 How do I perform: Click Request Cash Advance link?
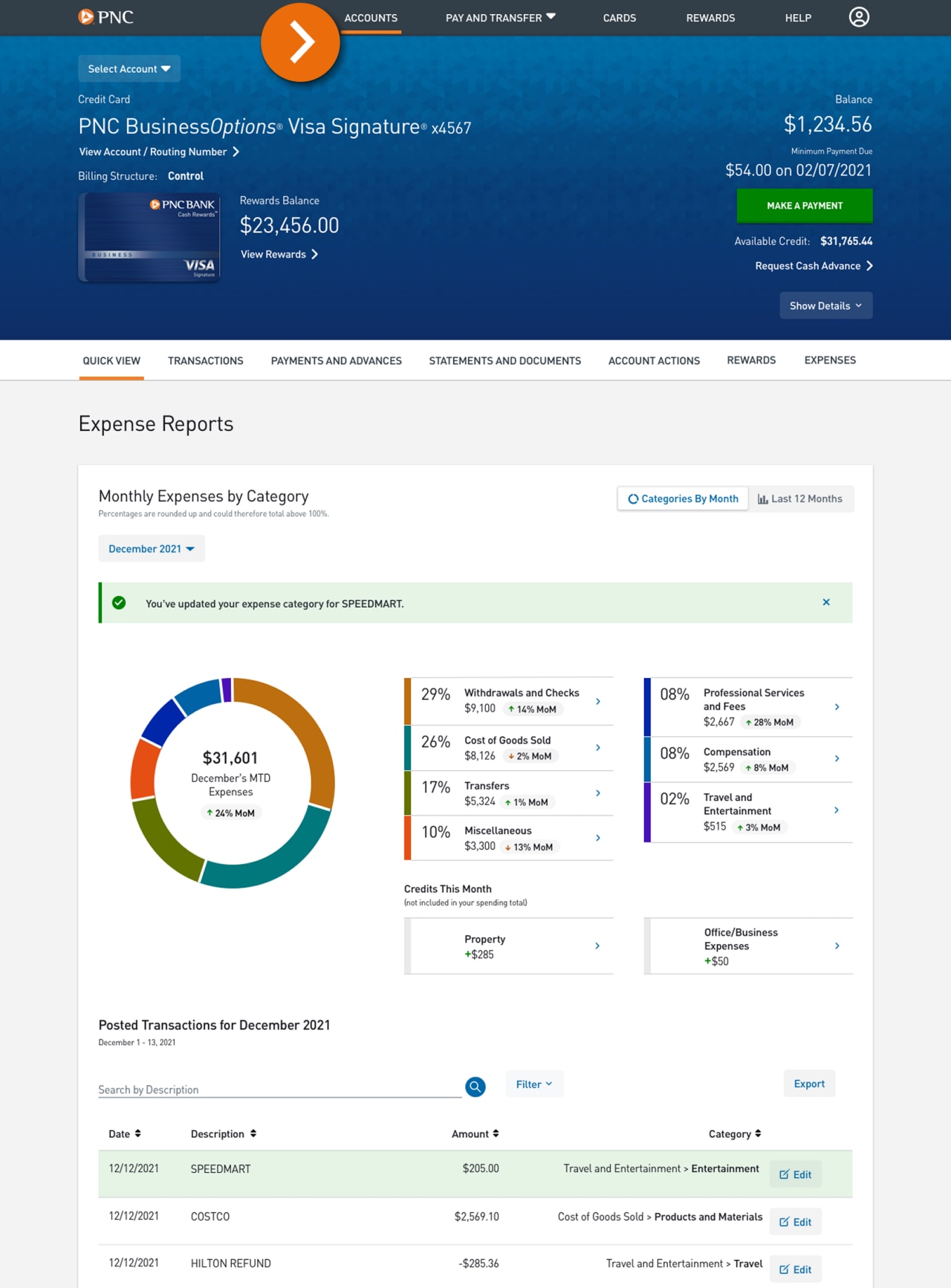[x=814, y=265]
